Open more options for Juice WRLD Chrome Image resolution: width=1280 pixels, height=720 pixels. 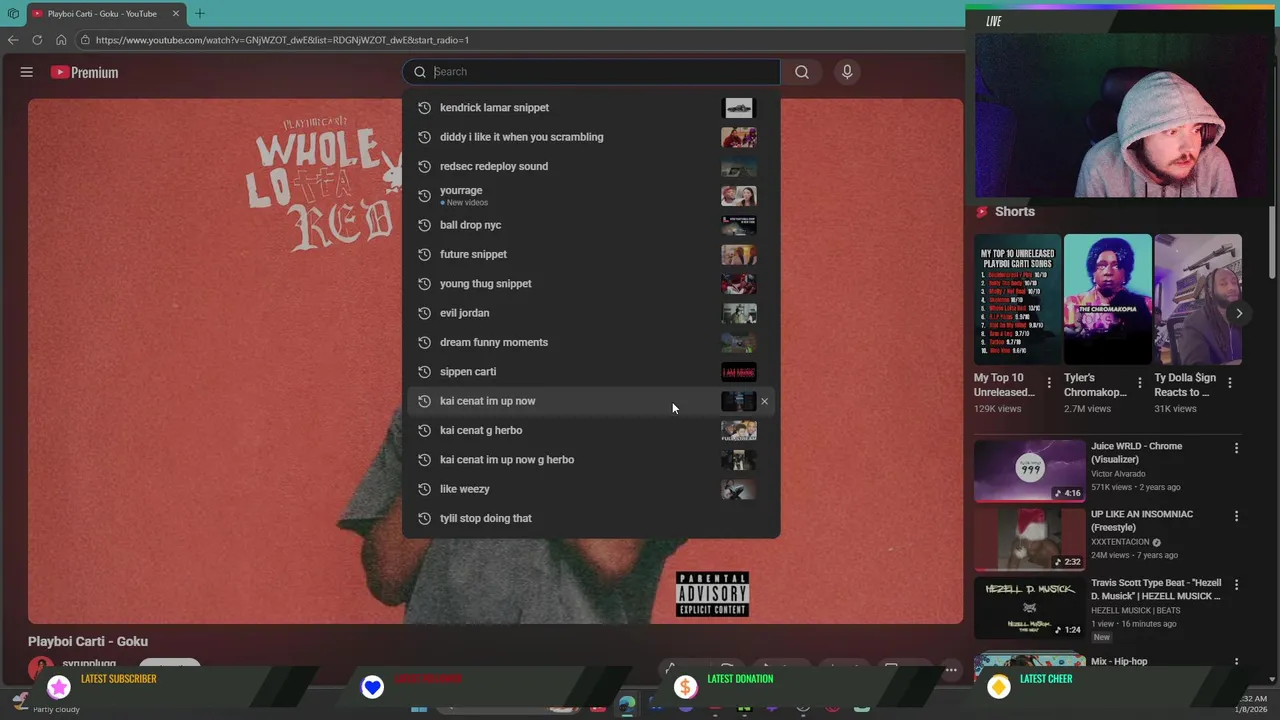(x=1236, y=449)
